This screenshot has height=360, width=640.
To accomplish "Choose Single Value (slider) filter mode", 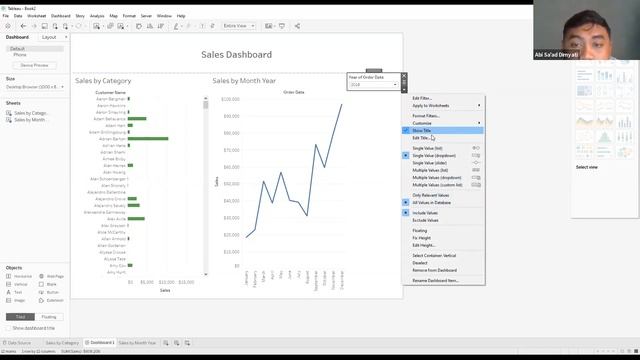I will [443, 163].
